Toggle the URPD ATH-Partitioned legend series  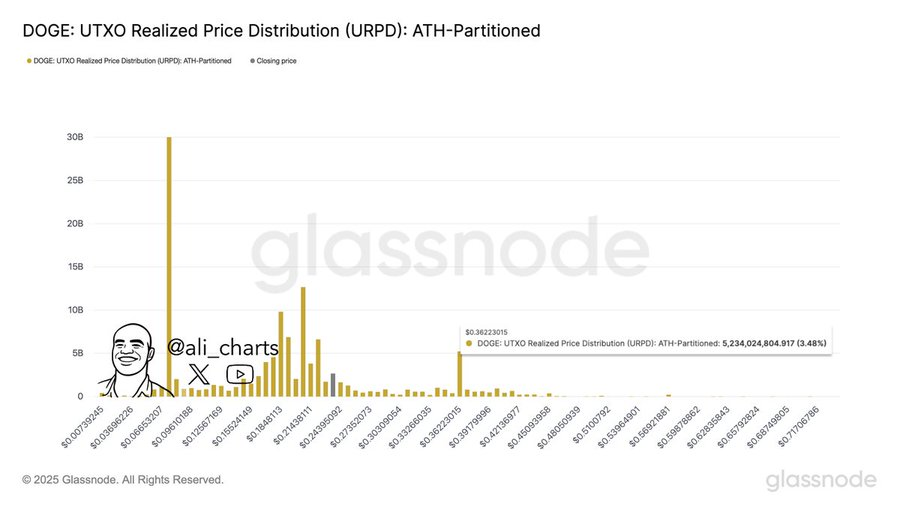tap(129, 61)
